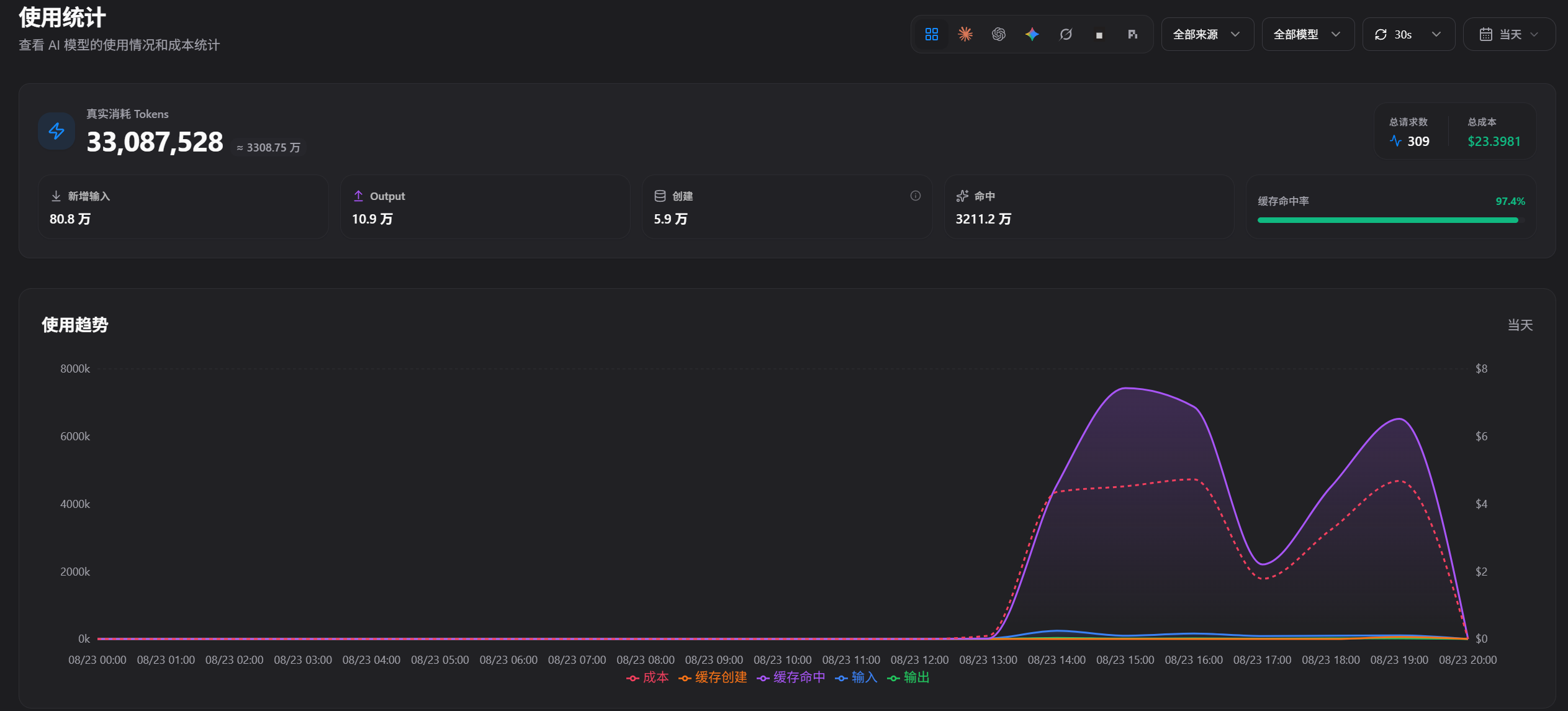This screenshot has height=711, width=1568.
Task: Click the 08/23 15:00 axis label
Action: pos(1125,660)
